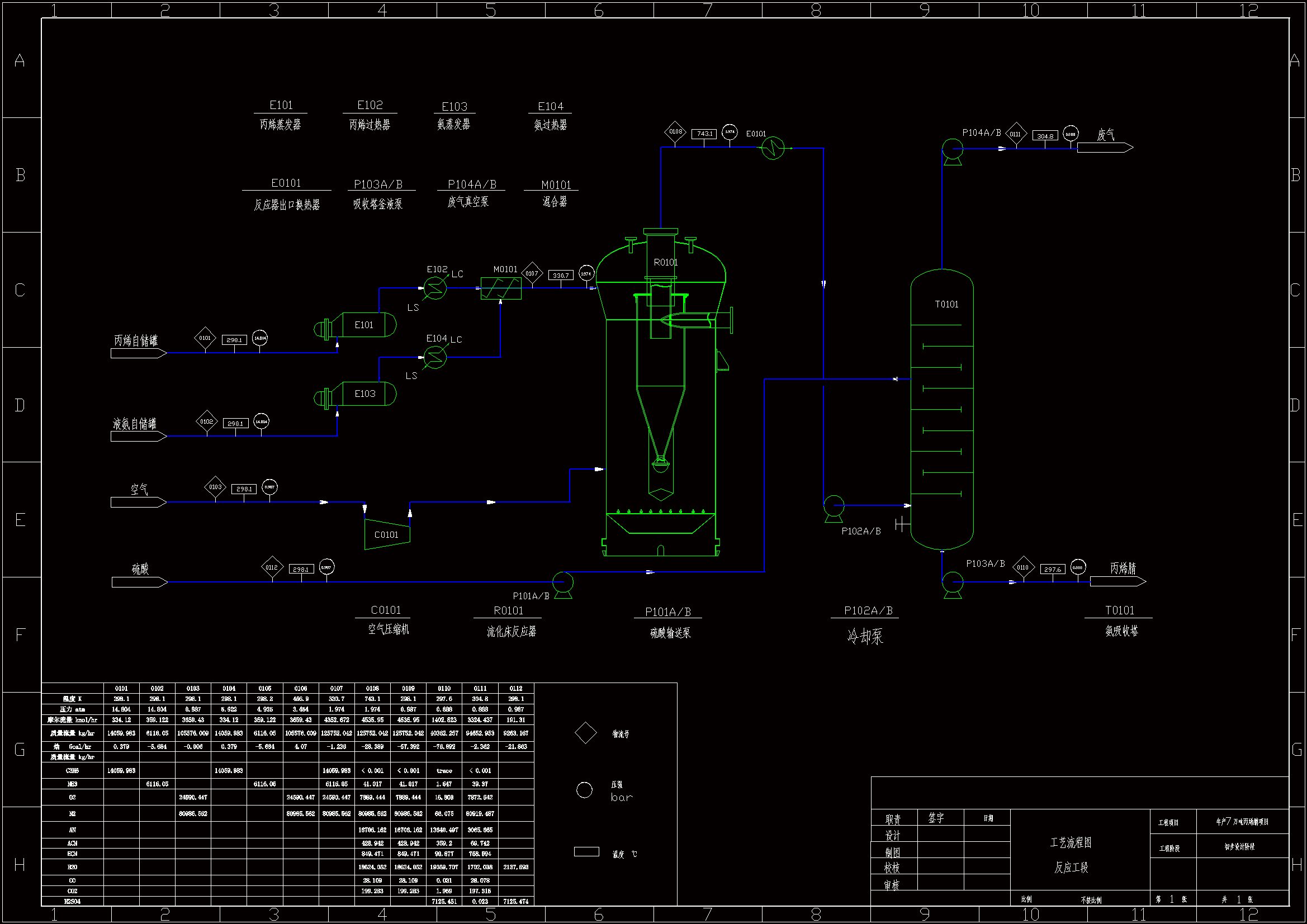Click the 温度 K row header in table
This screenshot has width=1307, height=924.
point(72,699)
